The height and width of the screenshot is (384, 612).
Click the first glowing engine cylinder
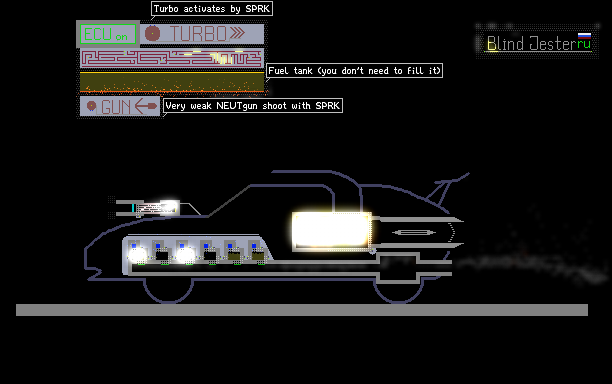pos(137,254)
